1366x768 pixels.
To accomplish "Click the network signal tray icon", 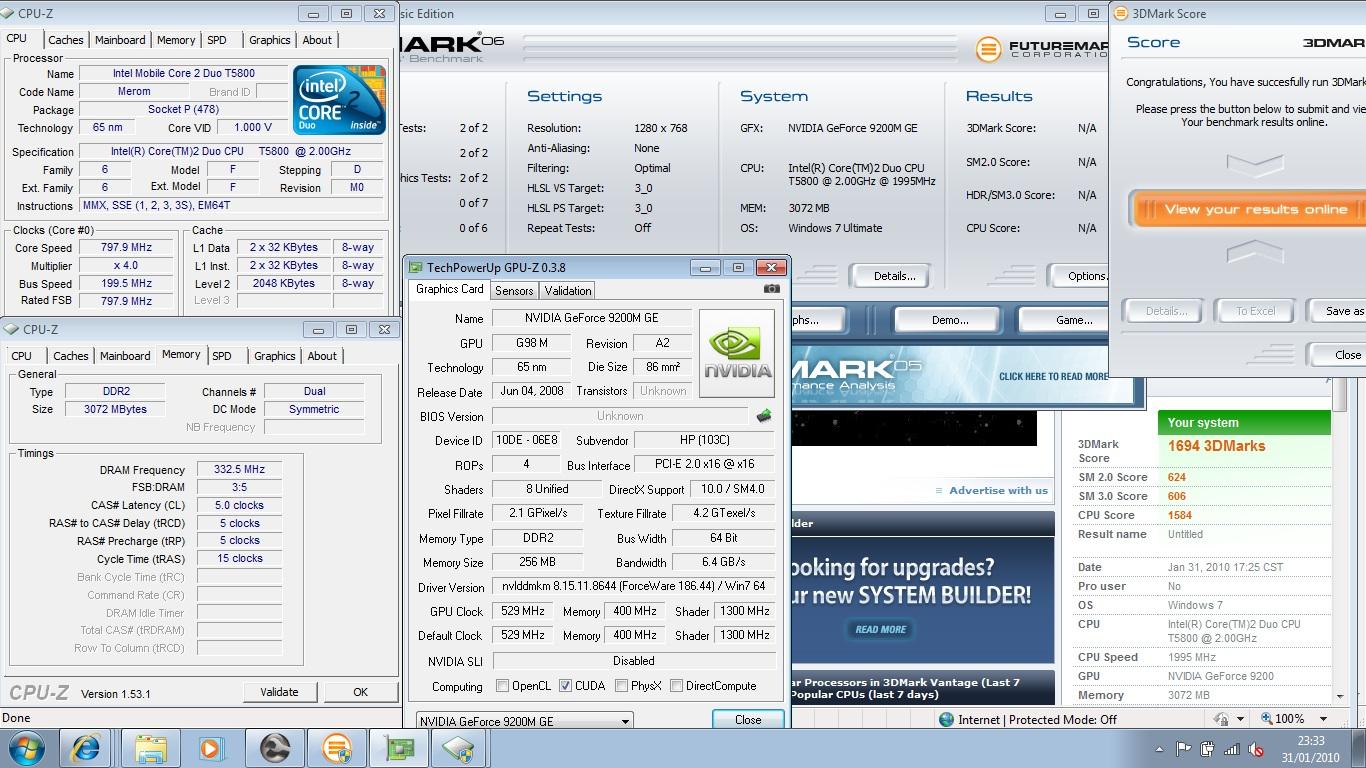I will (x=1231, y=749).
